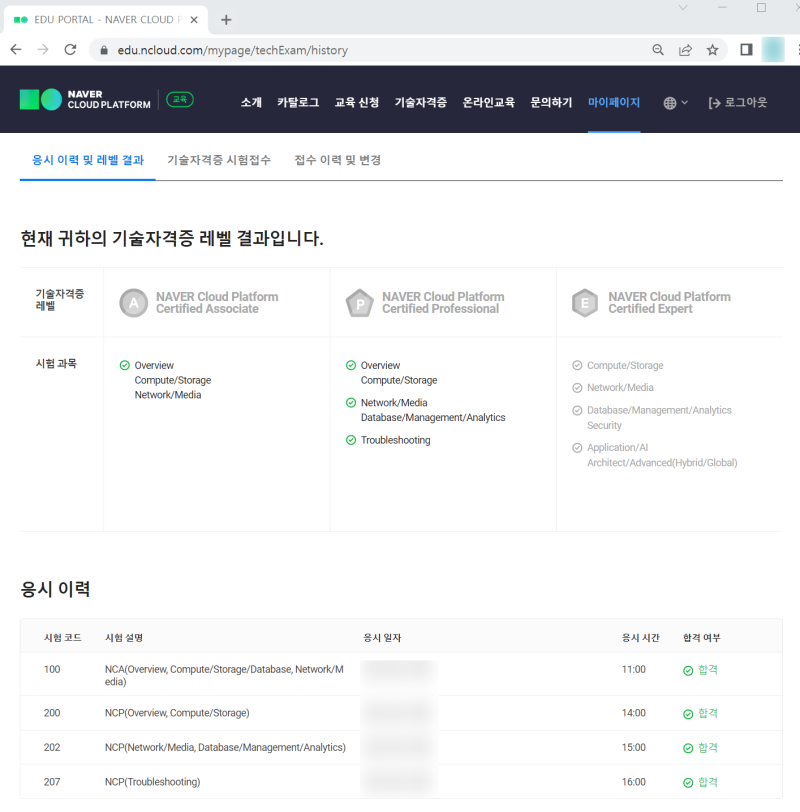
Task: Click the 16:00 exam time cell
Action: coord(634,781)
